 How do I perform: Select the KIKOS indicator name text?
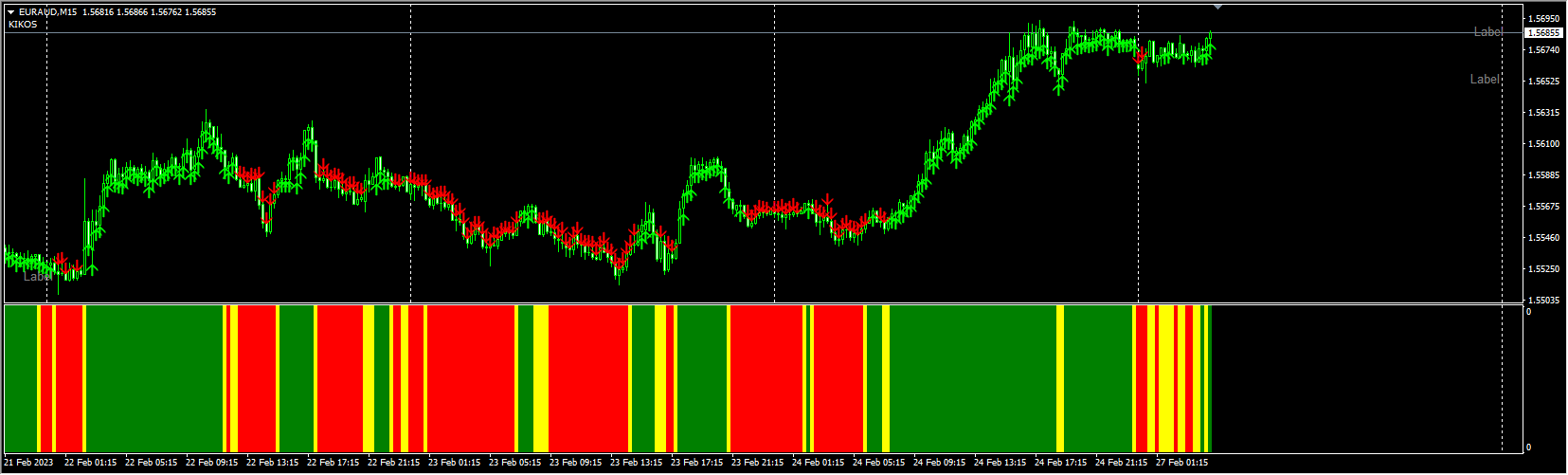pyautogui.click(x=23, y=25)
